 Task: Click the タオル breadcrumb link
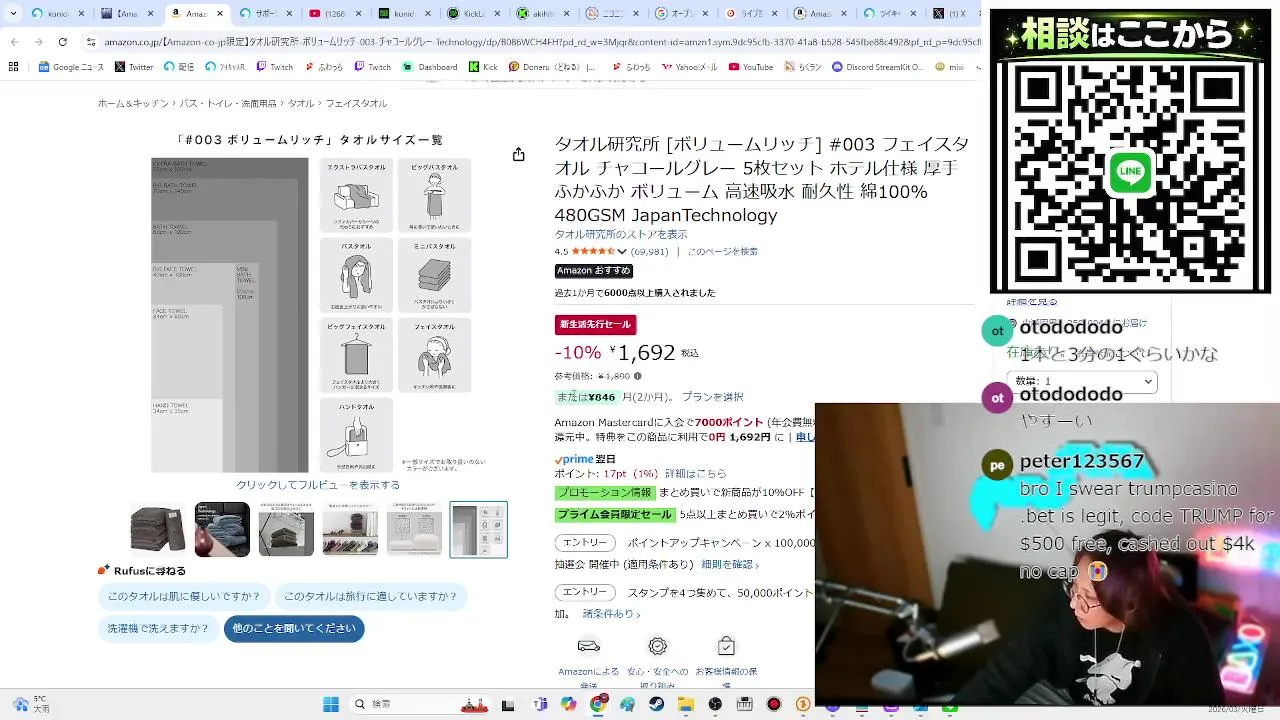[x=301, y=104]
